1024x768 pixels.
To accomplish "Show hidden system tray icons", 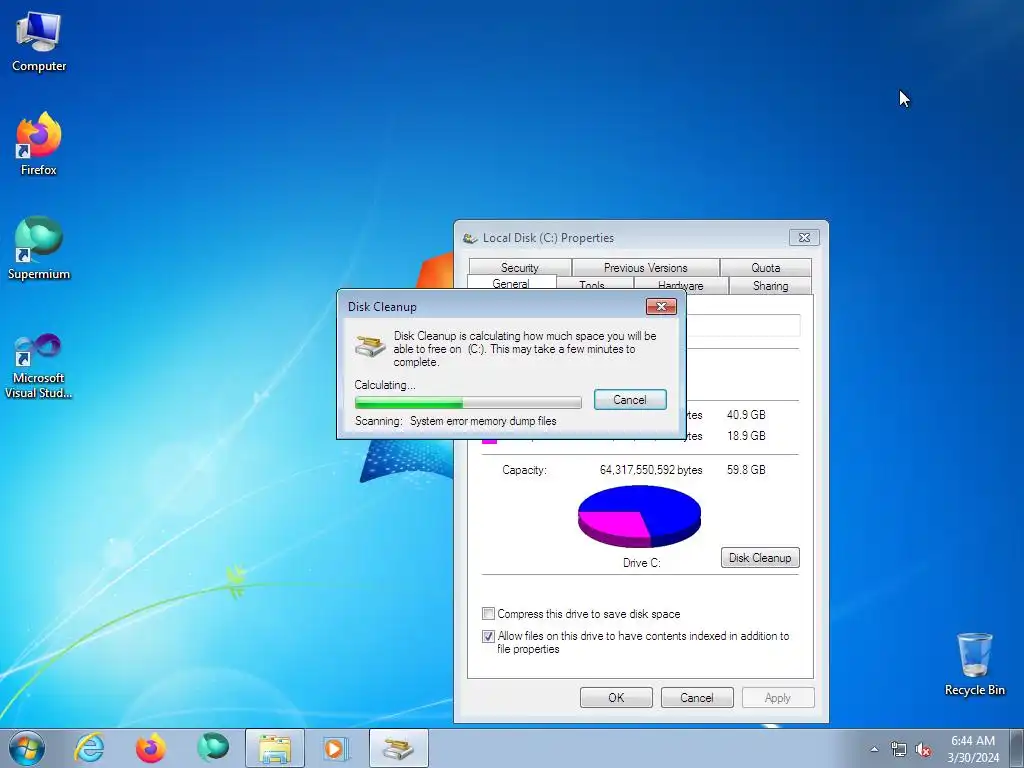I will (874, 749).
